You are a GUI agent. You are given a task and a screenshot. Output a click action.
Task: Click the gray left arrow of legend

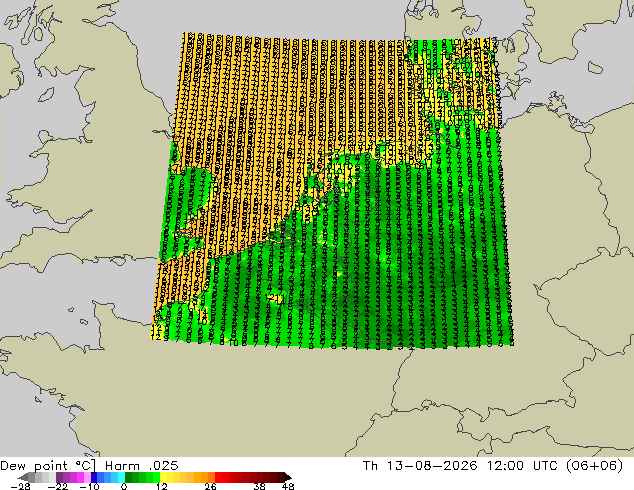pyautogui.click(x=22, y=477)
